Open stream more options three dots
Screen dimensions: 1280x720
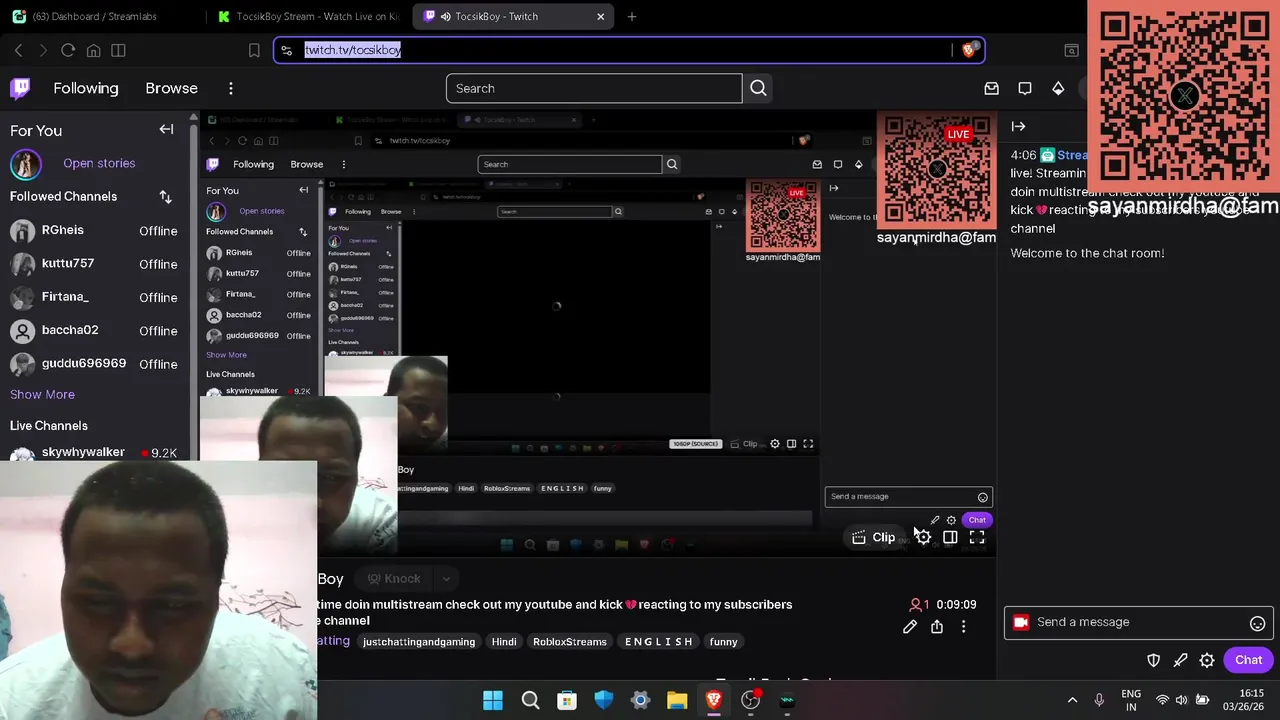(x=963, y=627)
